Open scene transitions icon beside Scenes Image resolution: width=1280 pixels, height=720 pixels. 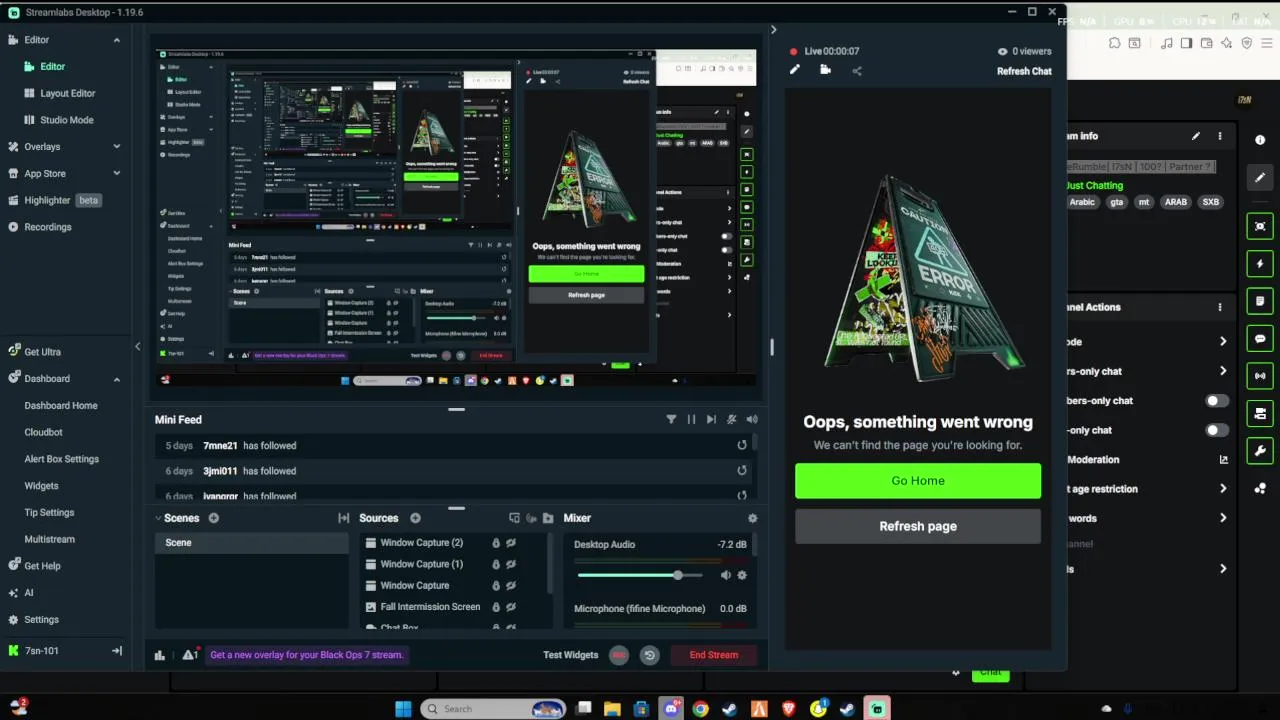pos(344,518)
